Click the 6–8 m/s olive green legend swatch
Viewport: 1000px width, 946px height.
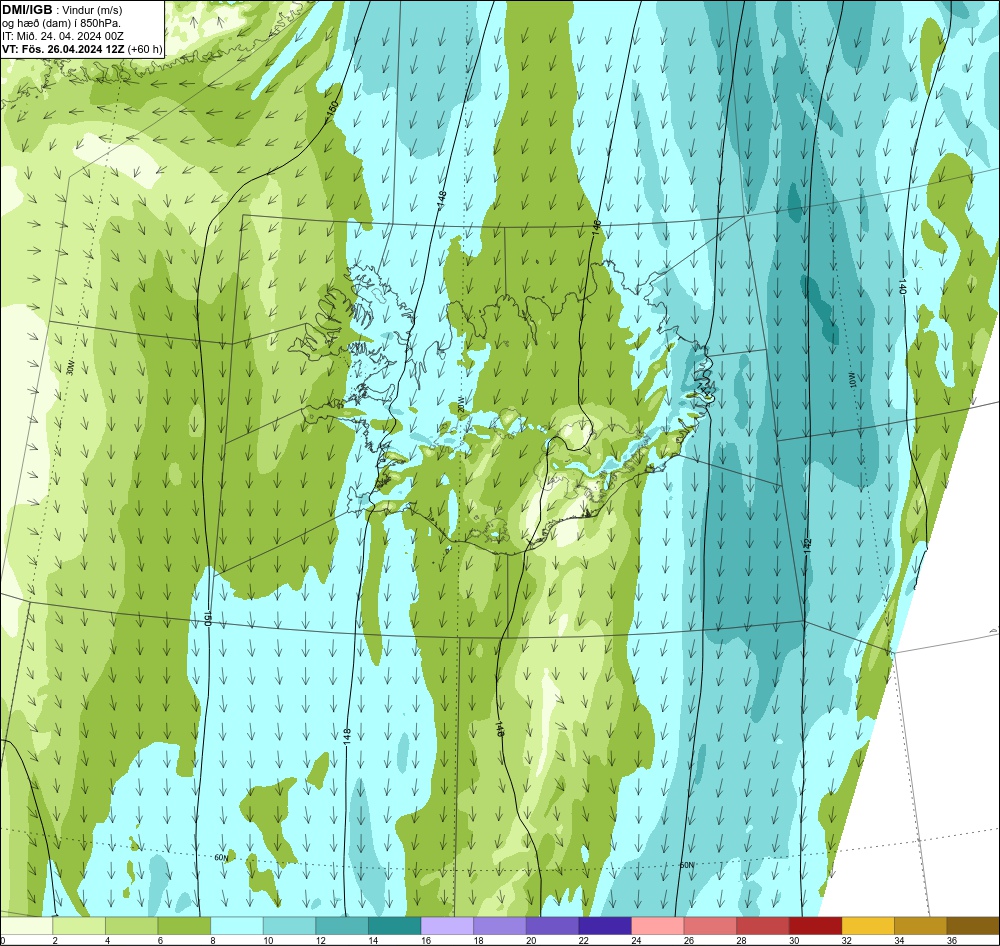coord(184,926)
